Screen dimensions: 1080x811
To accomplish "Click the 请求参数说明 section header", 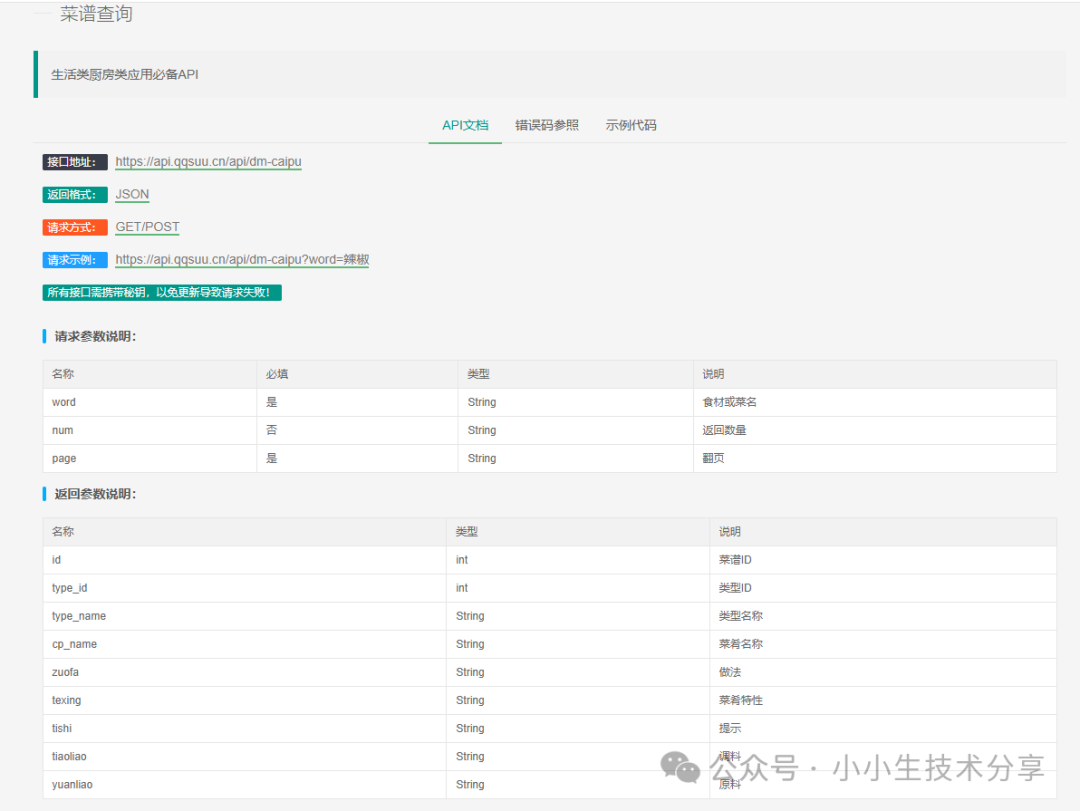I will coord(95,336).
